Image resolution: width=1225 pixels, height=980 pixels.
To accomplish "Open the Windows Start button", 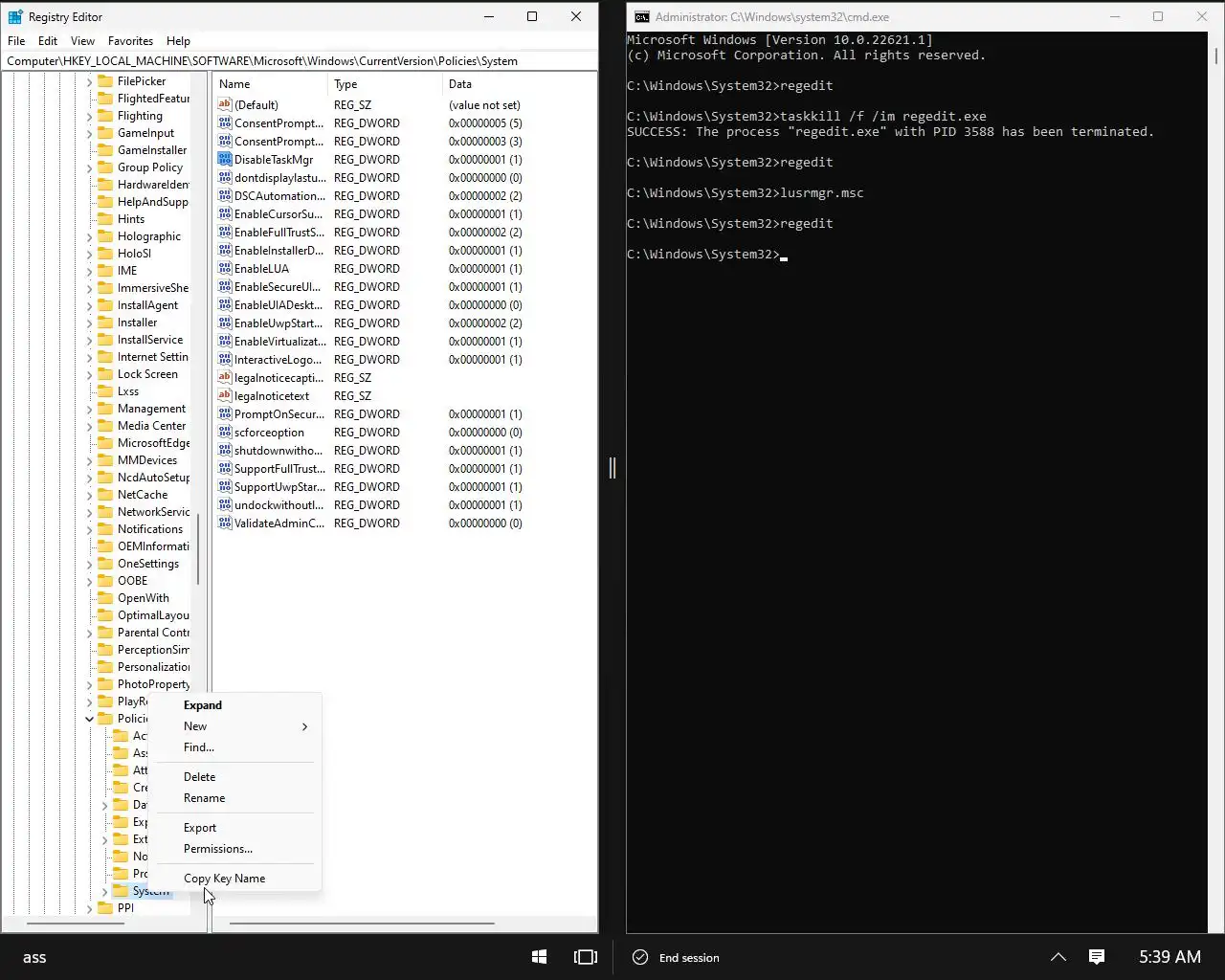I will click(x=539, y=957).
